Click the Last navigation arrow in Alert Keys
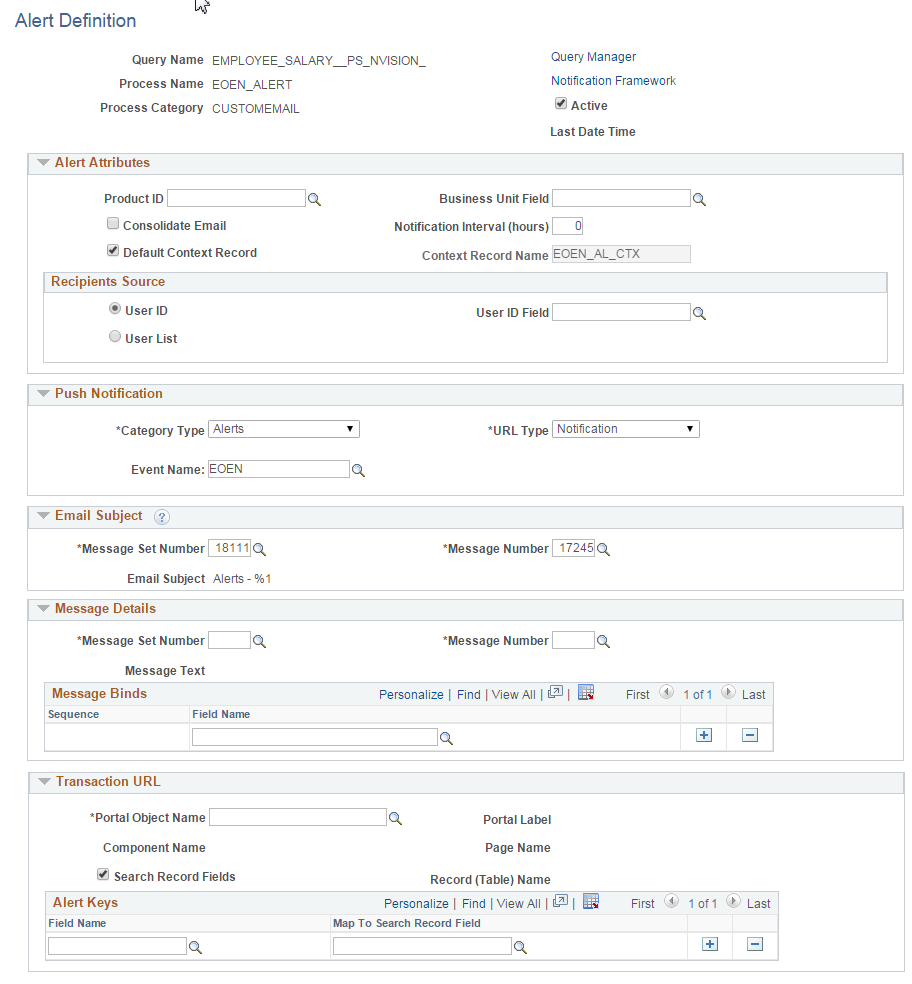Screen dimensions: 912x984 (x=733, y=903)
